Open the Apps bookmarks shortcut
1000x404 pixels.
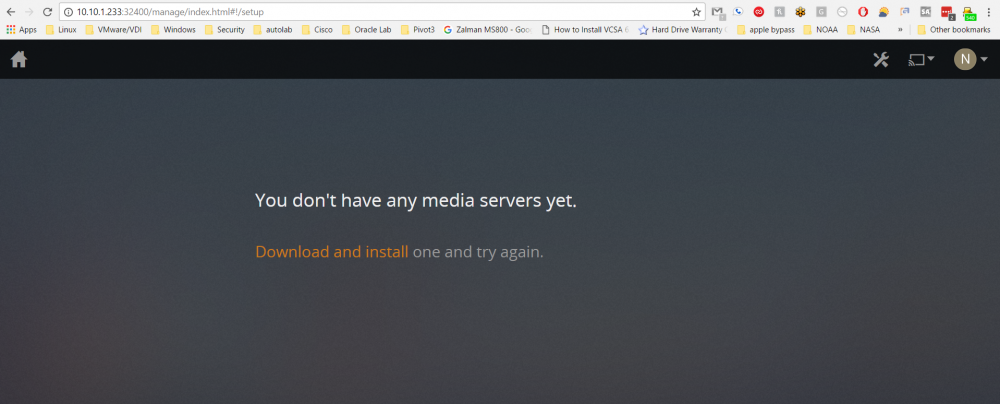pos(22,29)
